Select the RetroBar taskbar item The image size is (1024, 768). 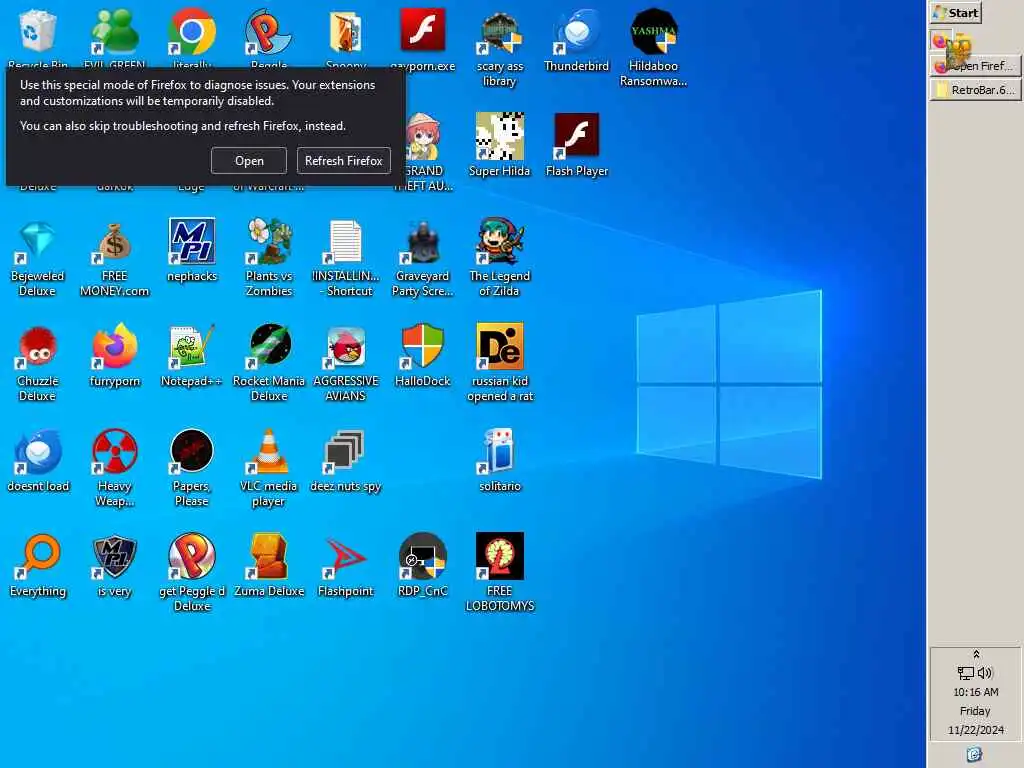[975, 89]
